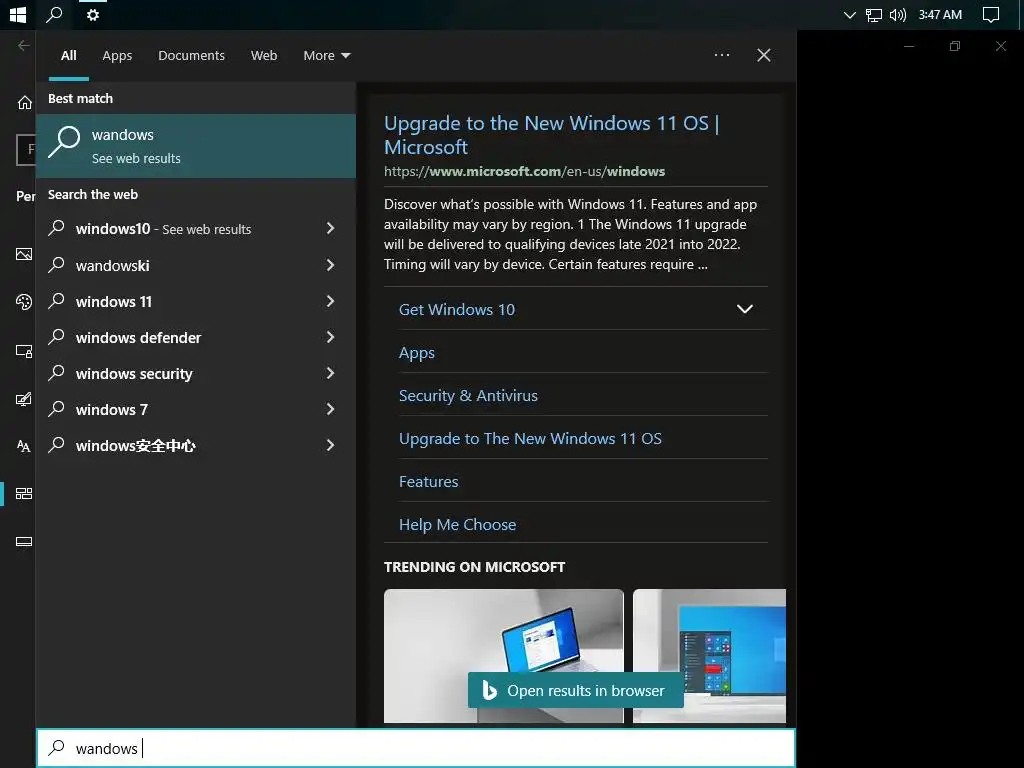Go to Settings Home icon
The width and height of the screenshot is (1024, 768).
pos(24,102)
